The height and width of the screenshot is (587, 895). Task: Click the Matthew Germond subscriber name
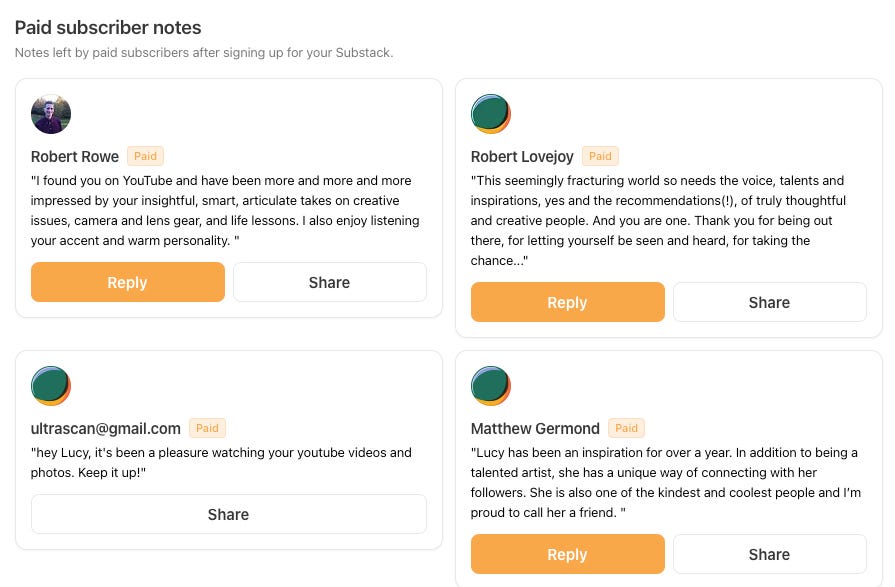point(535,428)
